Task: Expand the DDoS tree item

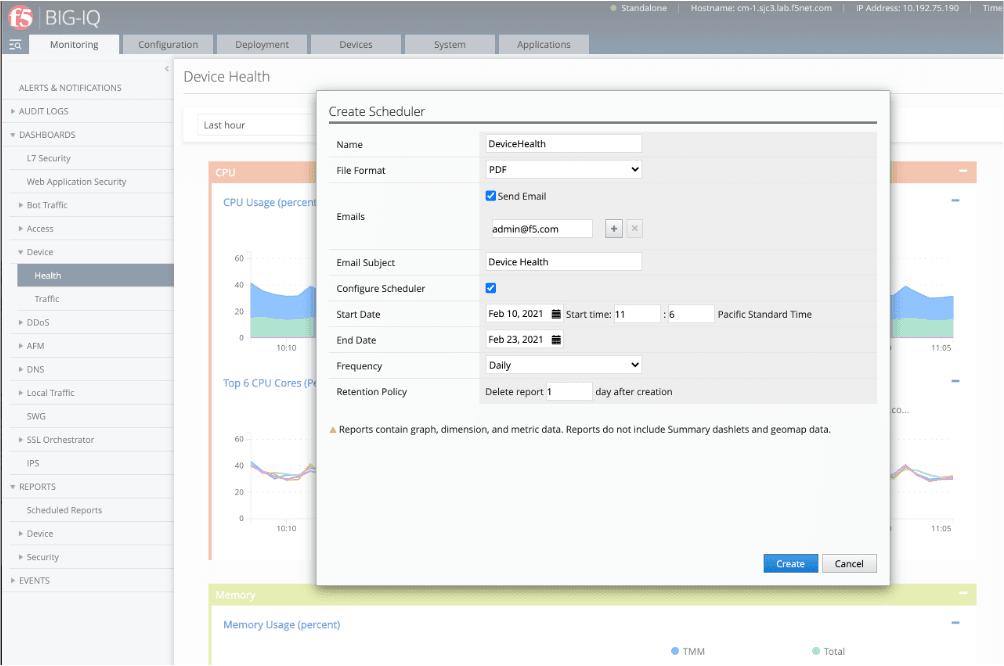Action: 40,322
